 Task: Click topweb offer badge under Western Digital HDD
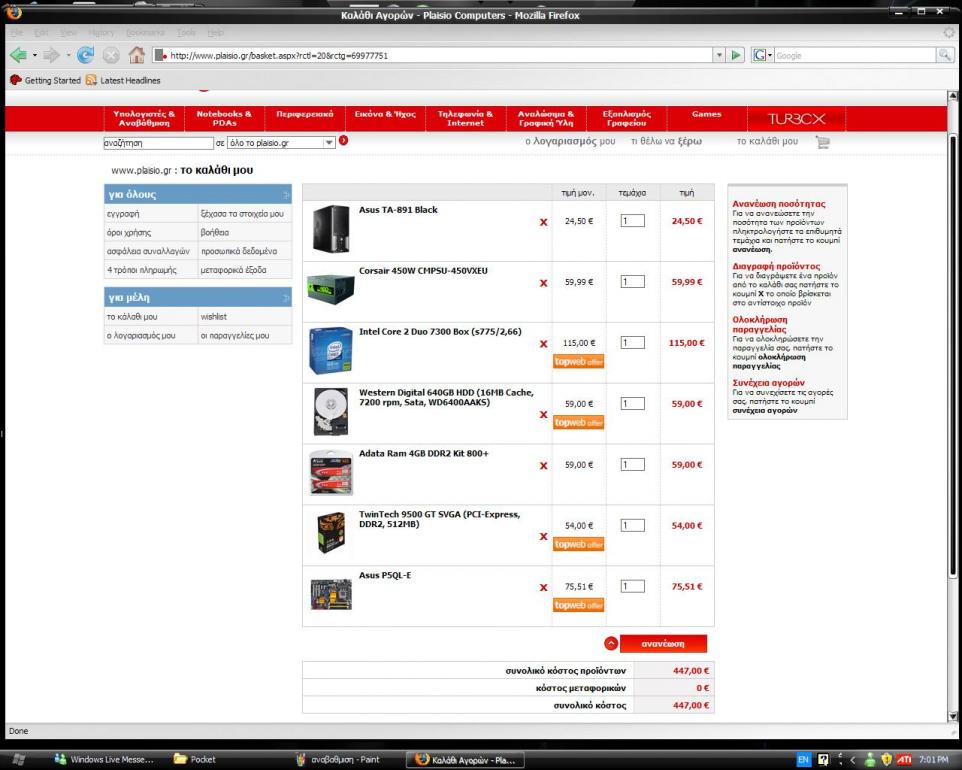(579, 422)
